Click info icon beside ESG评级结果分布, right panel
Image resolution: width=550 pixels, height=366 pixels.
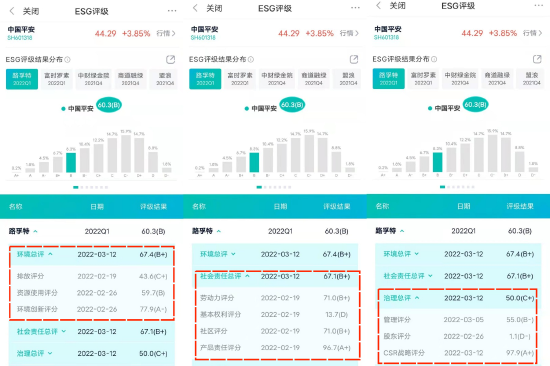pos(434,59)
